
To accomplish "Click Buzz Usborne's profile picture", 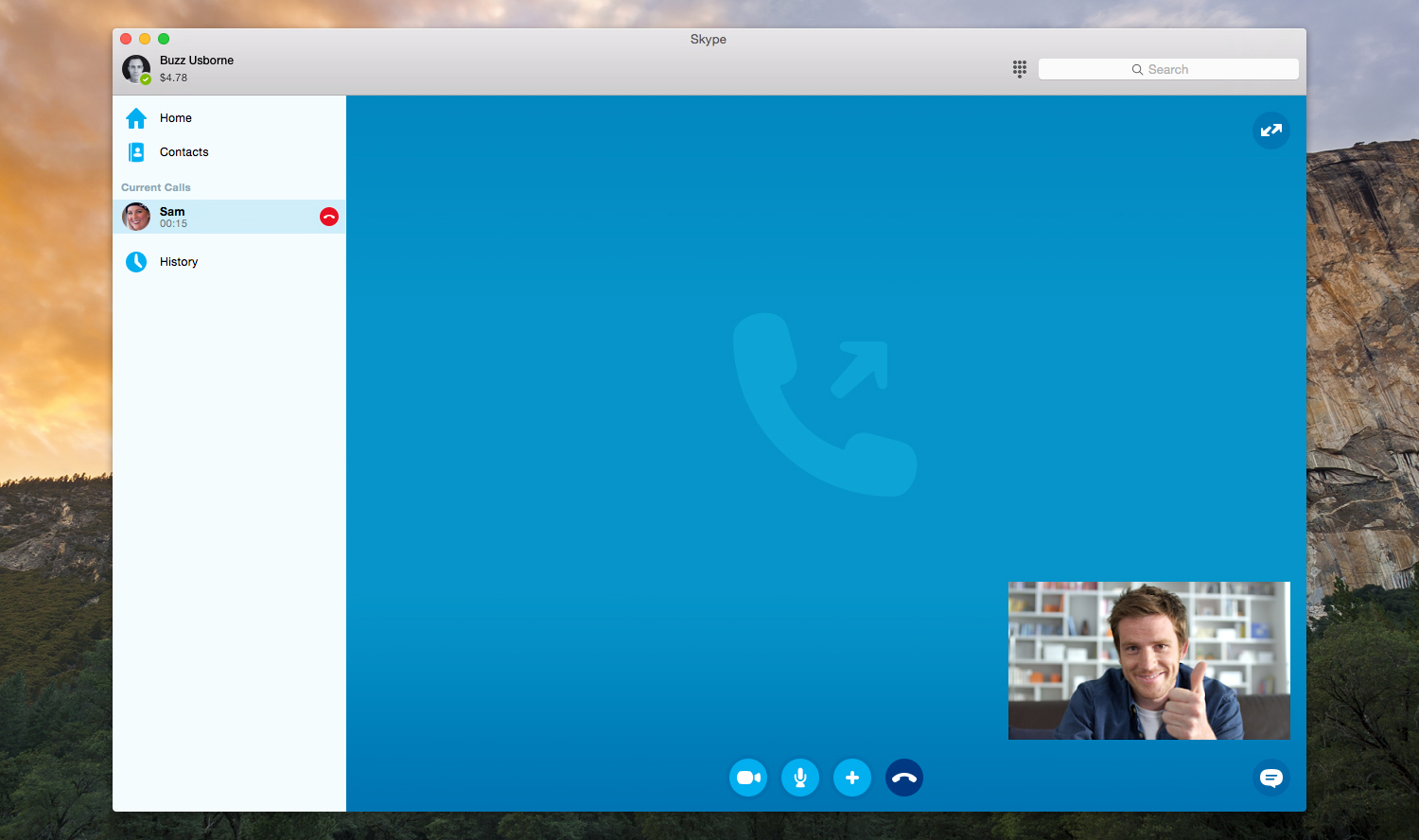I will pos(135,69).
